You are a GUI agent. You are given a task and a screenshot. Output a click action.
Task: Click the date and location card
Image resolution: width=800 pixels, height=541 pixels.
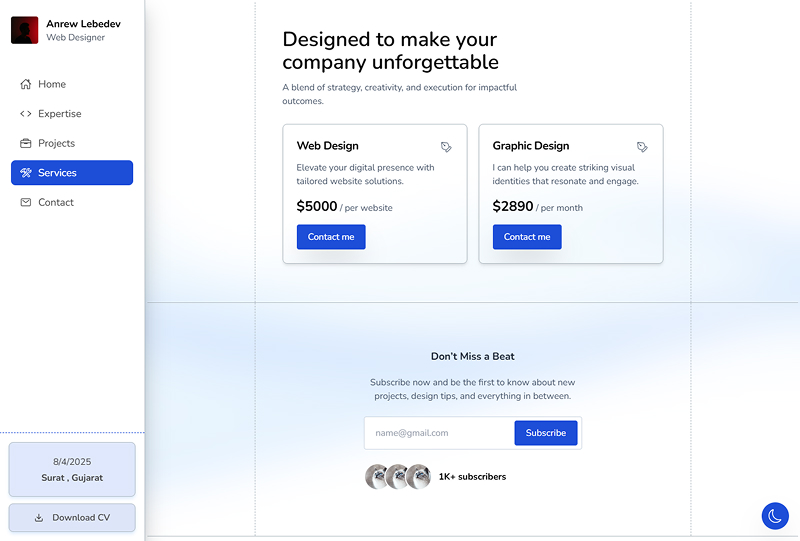(72, 470)
